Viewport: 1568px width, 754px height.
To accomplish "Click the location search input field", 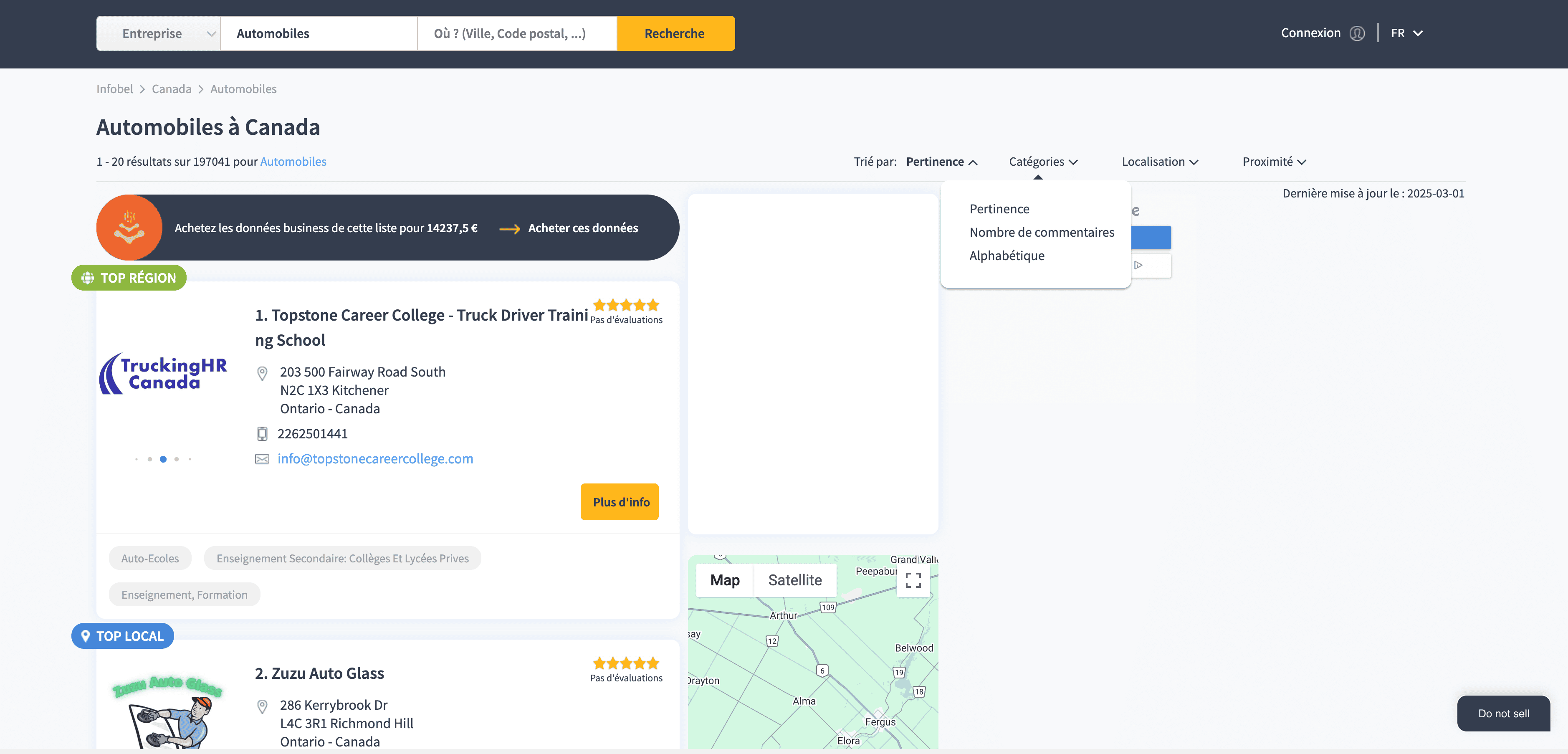I will pyautogui.click(x=516, y=33).
